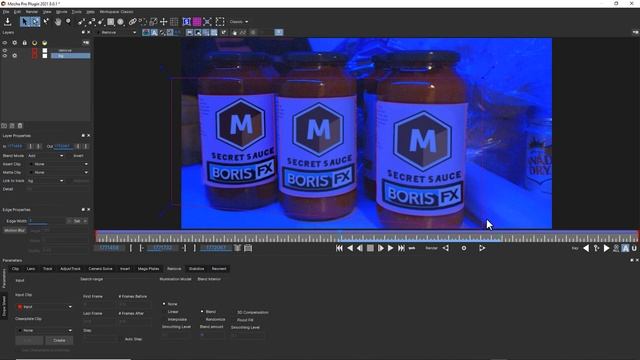Click the magenta Show planar grid icon
The width and height of the screenshot is (640, 360).
[x=197, y=22]
